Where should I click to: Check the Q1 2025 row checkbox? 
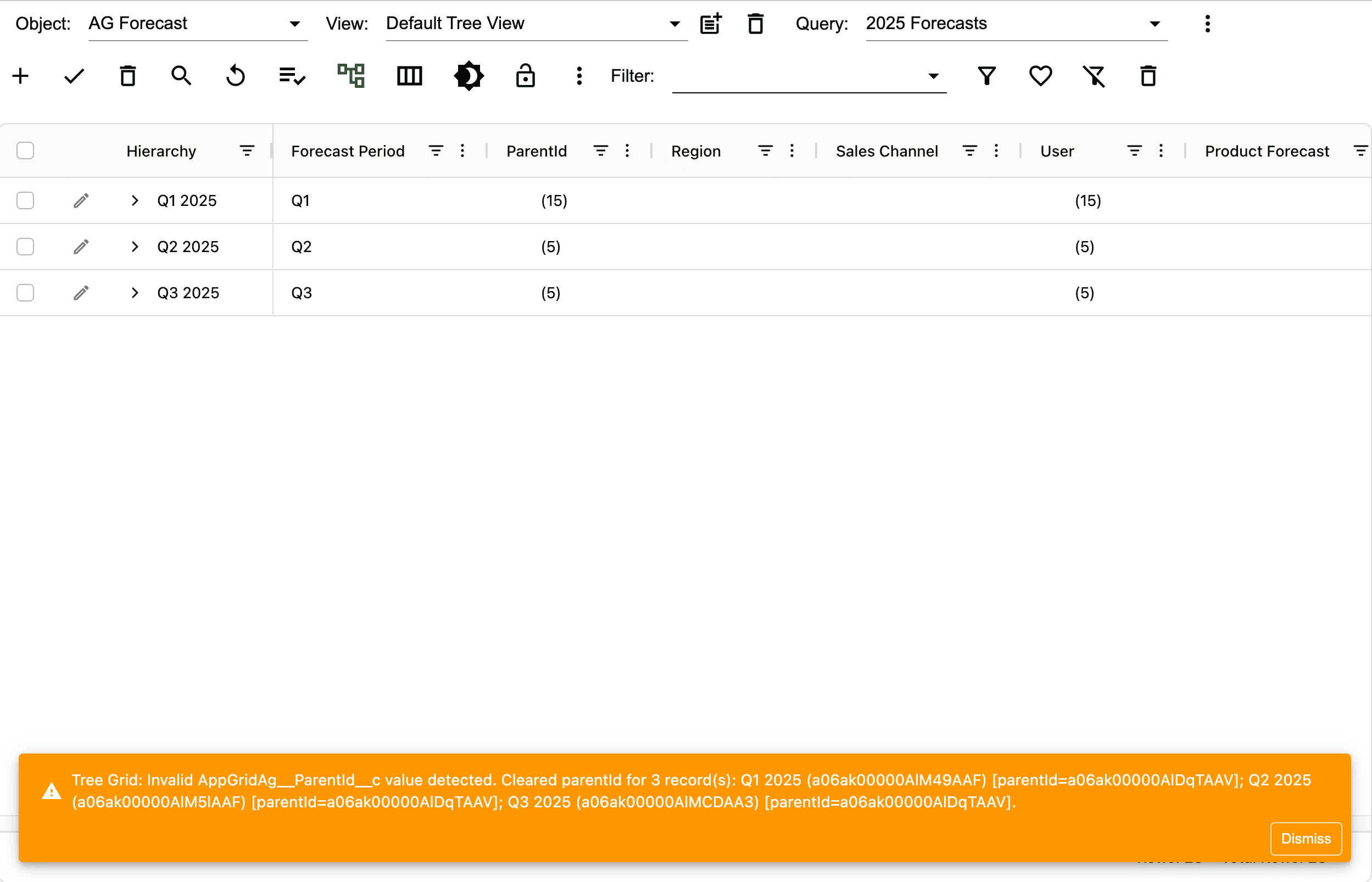click(25, 200)
